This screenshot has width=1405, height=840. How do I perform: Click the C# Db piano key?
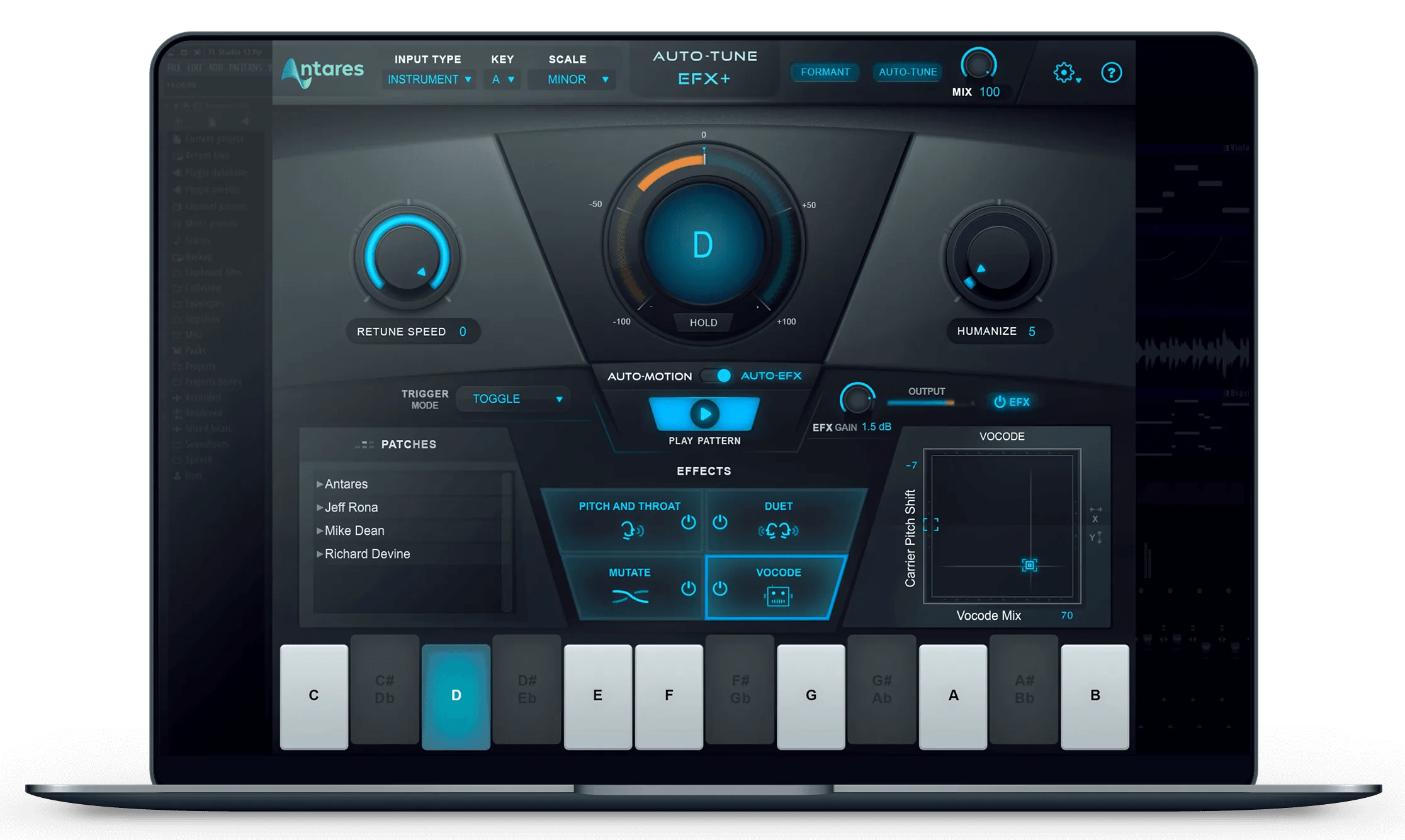(385, 689)
